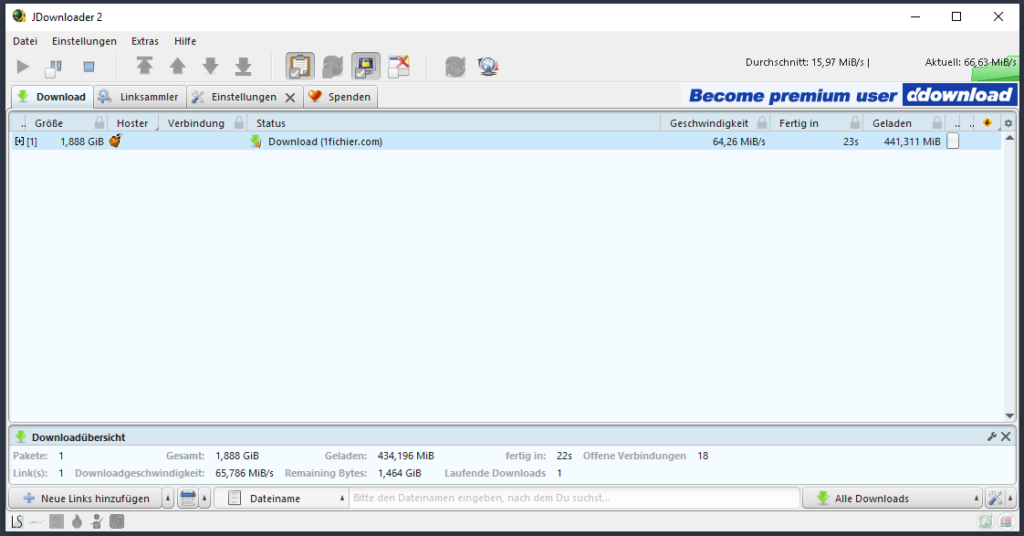Click the person icon in status bar
Viewport: 1024px width, 536px height.
click(97, 522)
